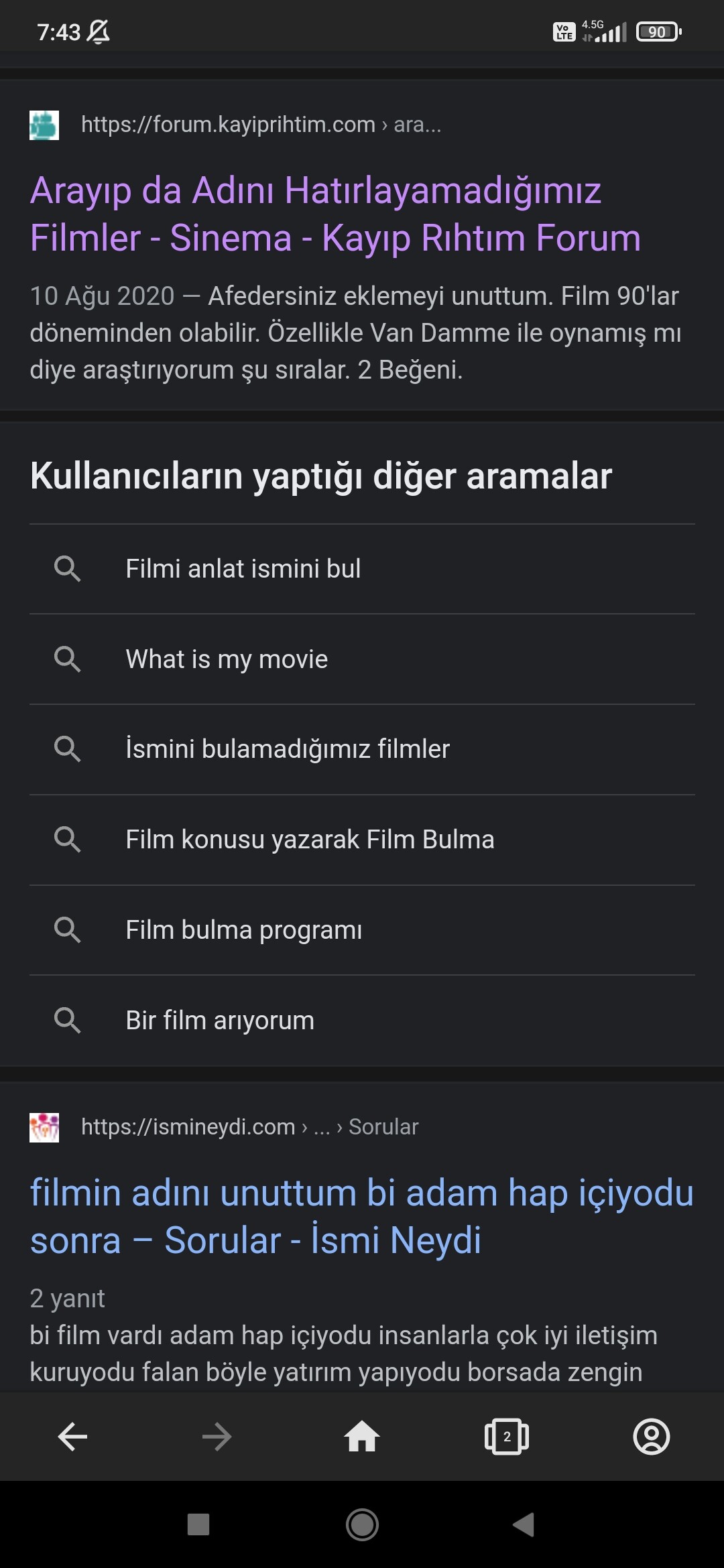The image size is (724, 1568).
Task: Click the forum.kayiprihtim.com URL breadcrumb
Action: (x=261, y=125)
